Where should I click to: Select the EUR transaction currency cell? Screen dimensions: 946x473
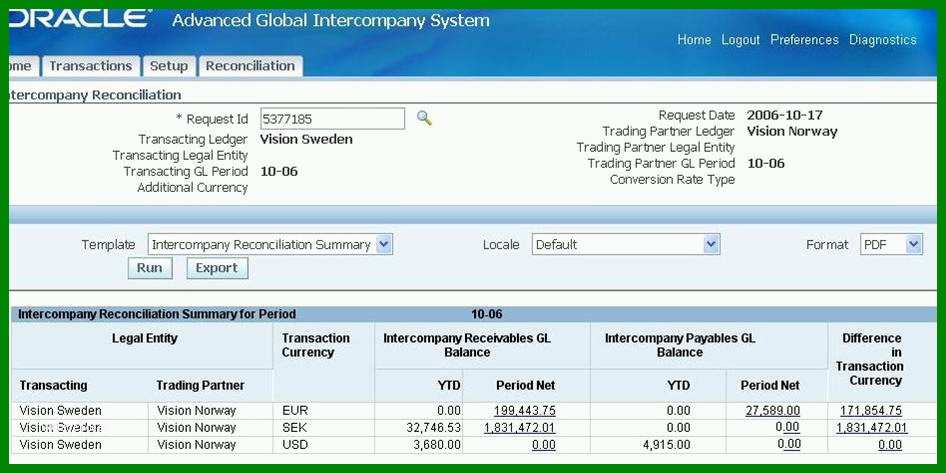tap(295, 411)
